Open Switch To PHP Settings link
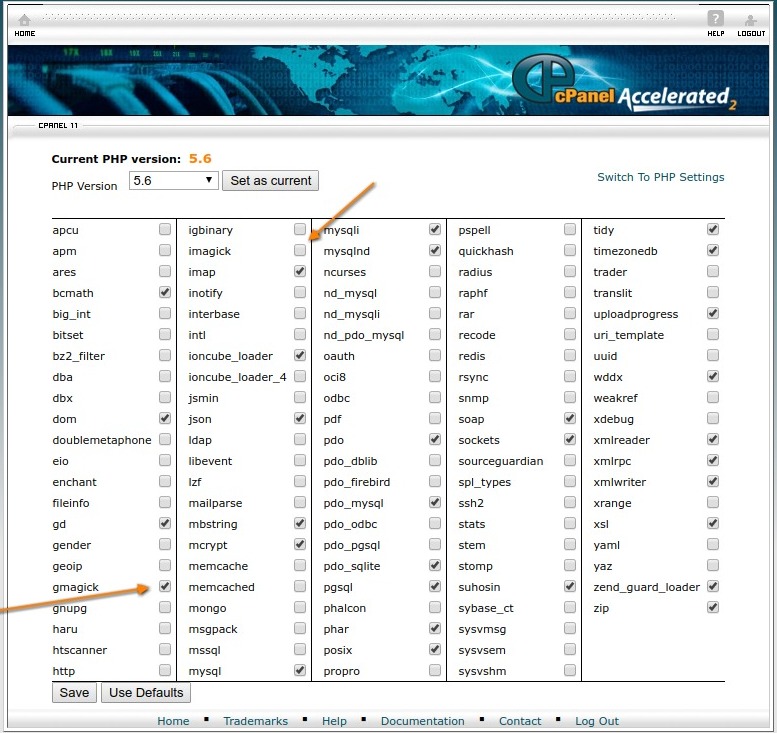Image resolution: width=777 pixels, height=733 pixels. pyautogui.click(x=661, y=177)
